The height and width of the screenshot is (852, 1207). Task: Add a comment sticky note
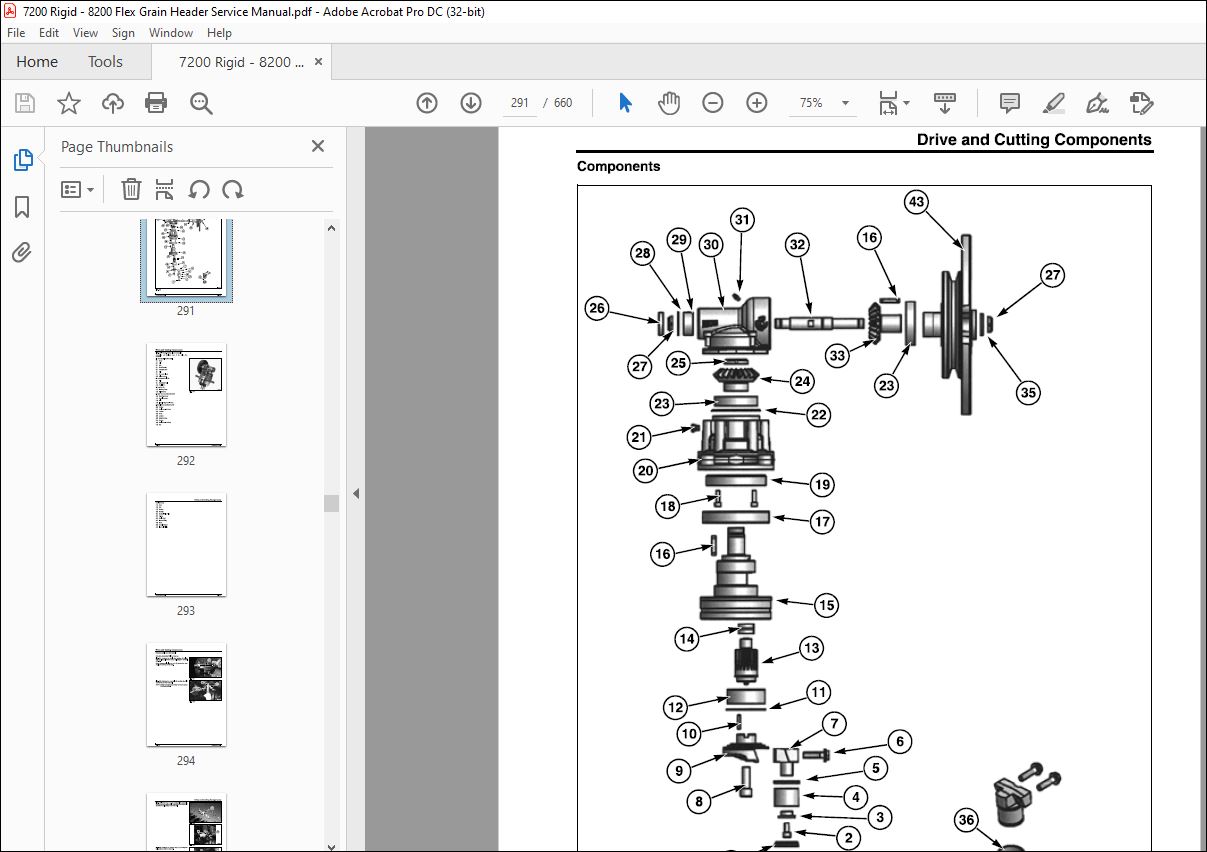(1010, 103)
